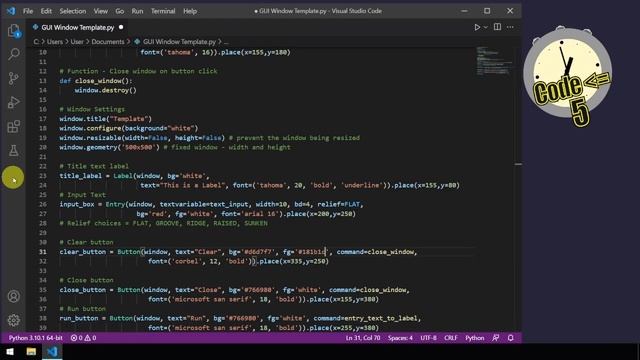This screenshot has height=360, width=640.
Task: Open the Source Control view
Action: click(x=13, y=78)
